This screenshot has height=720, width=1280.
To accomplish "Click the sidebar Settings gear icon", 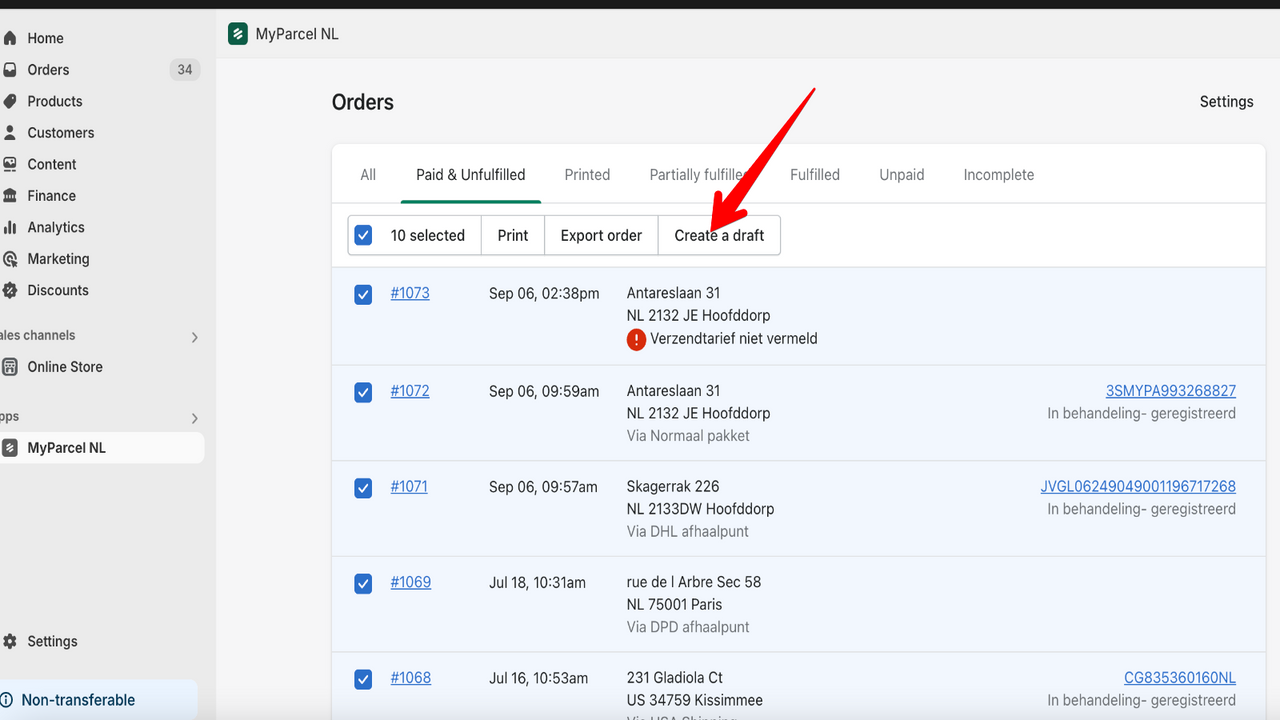I will pos(9,641).
